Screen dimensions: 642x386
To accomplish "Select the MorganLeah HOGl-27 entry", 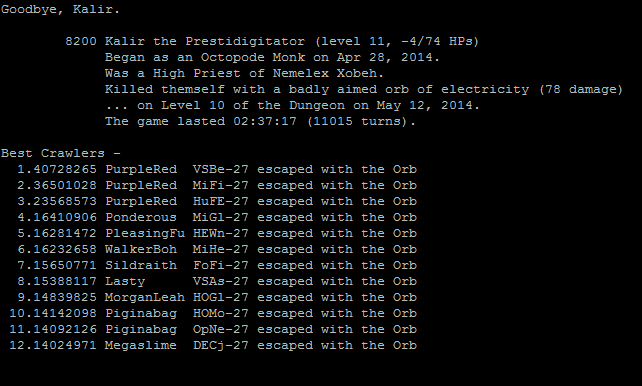I will coord(217,297).
